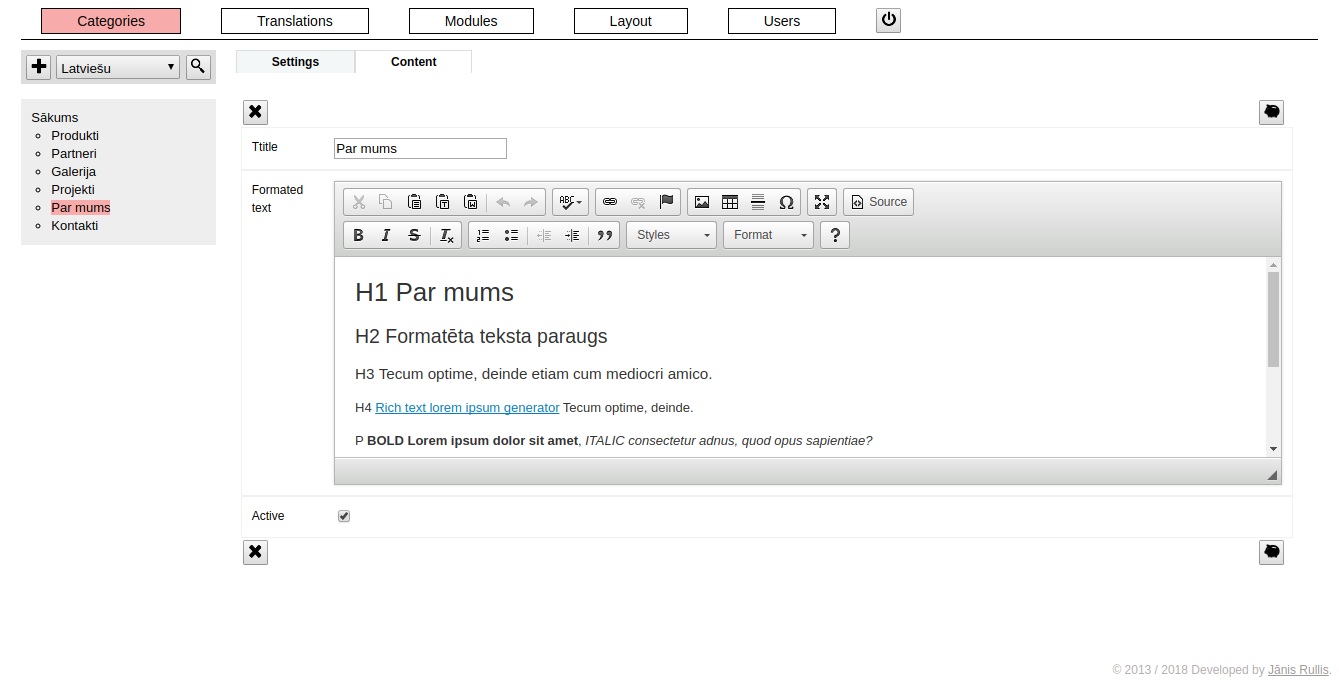Open the Translations menu
The height and width of the screenshot is (684, 1339).
pyautogui.click(x=295, y=21)
